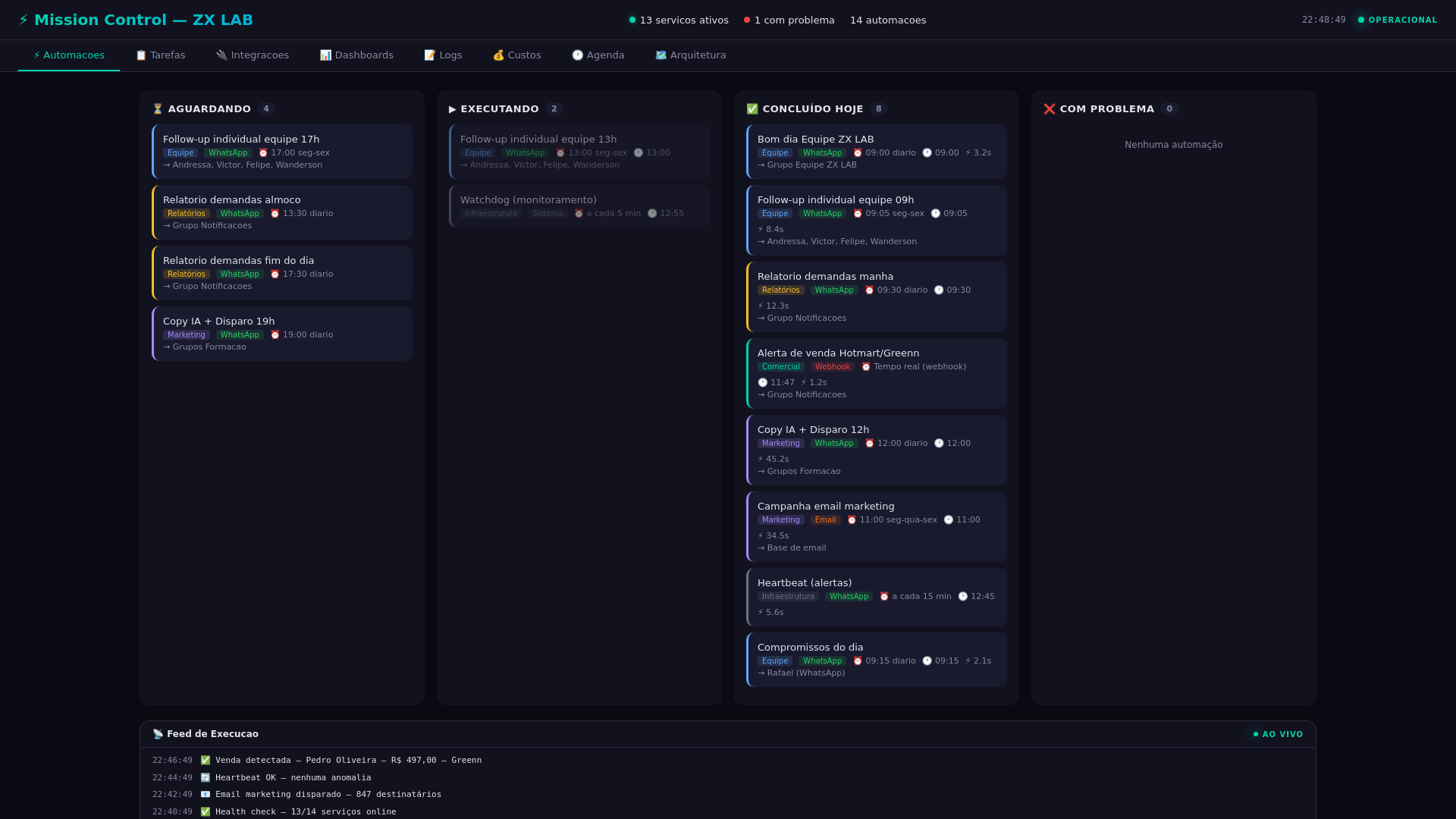1456x819 pixels.
Task: Open the Follow-up individual equipe 13h card
Action: (579, 152)
